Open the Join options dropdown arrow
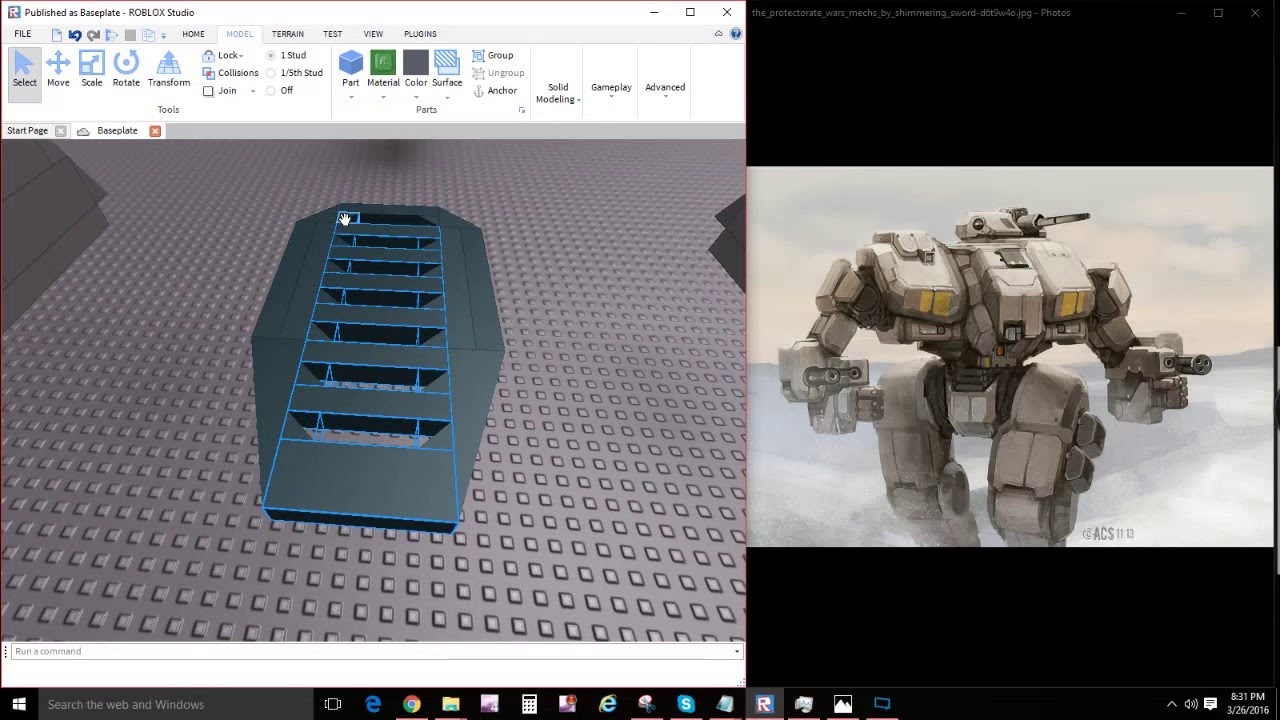The height and width of the screenshot is (720, 1280). tap(253, 91)
